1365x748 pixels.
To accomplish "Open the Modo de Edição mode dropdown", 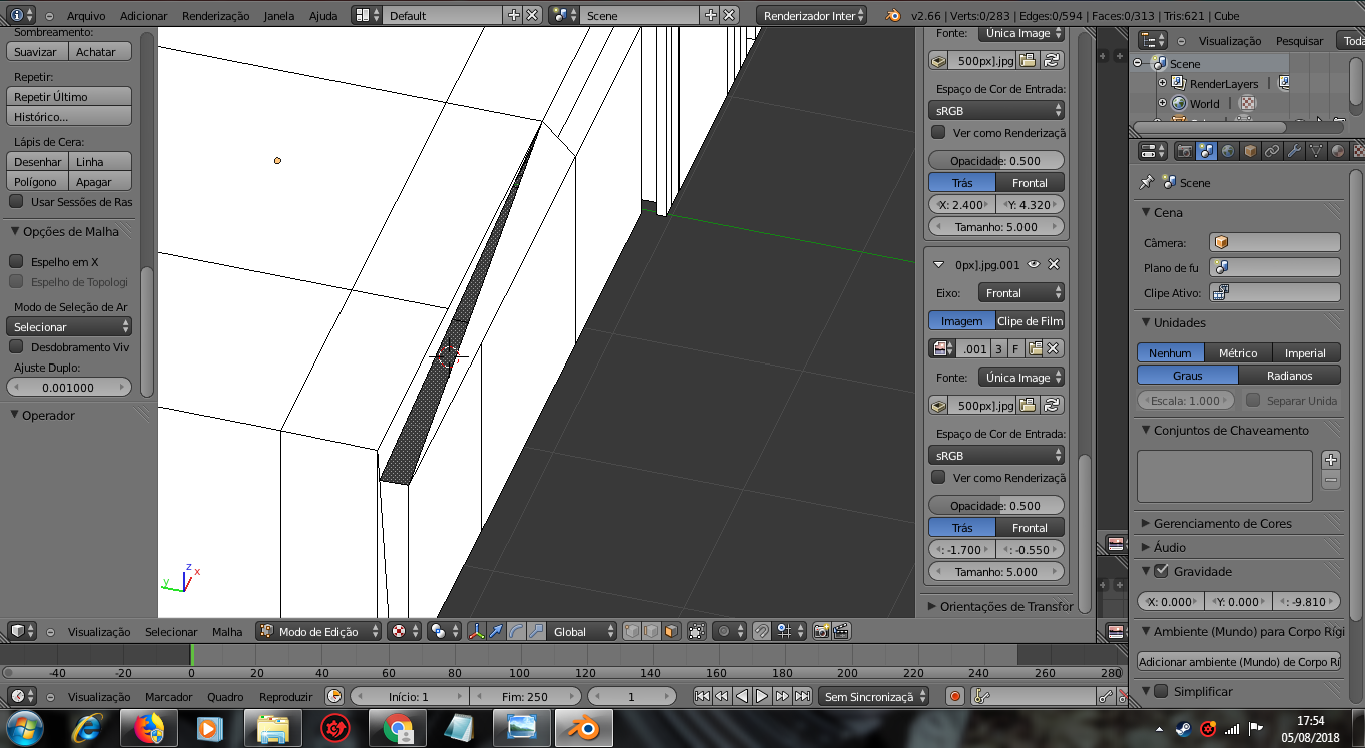I will point(319,631).
